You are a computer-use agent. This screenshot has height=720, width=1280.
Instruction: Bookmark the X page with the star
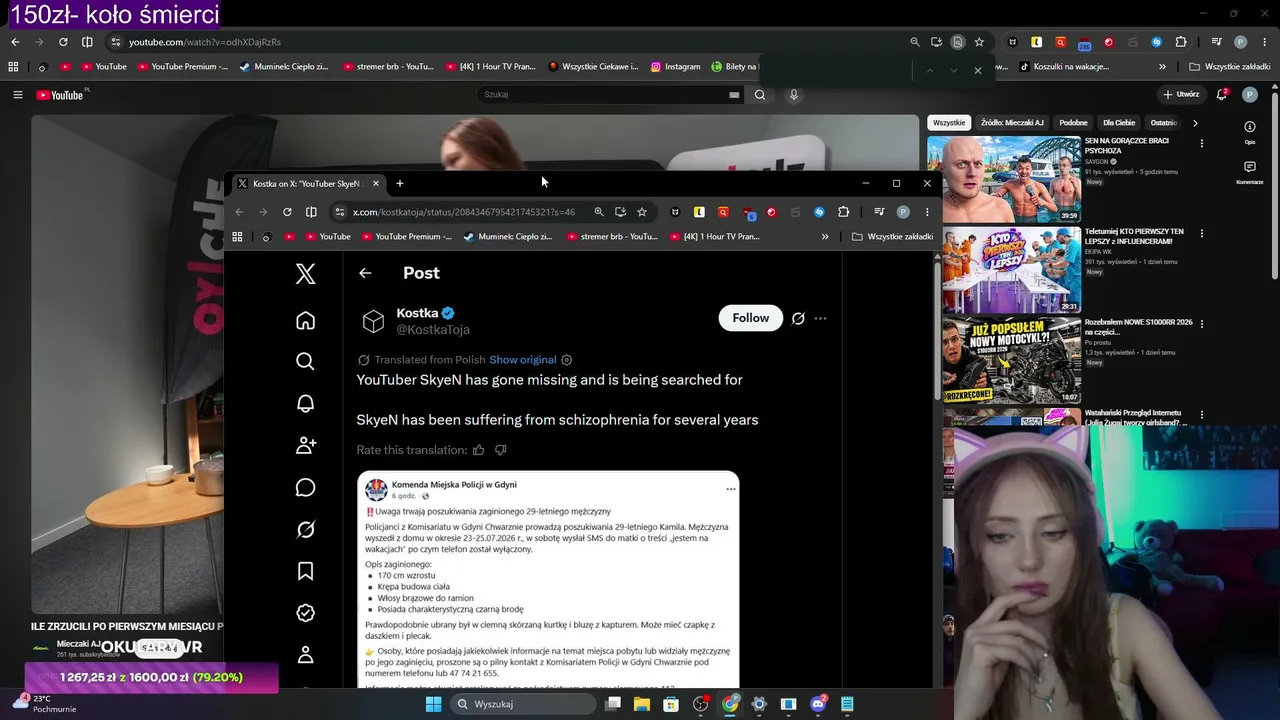click(642, 212)
